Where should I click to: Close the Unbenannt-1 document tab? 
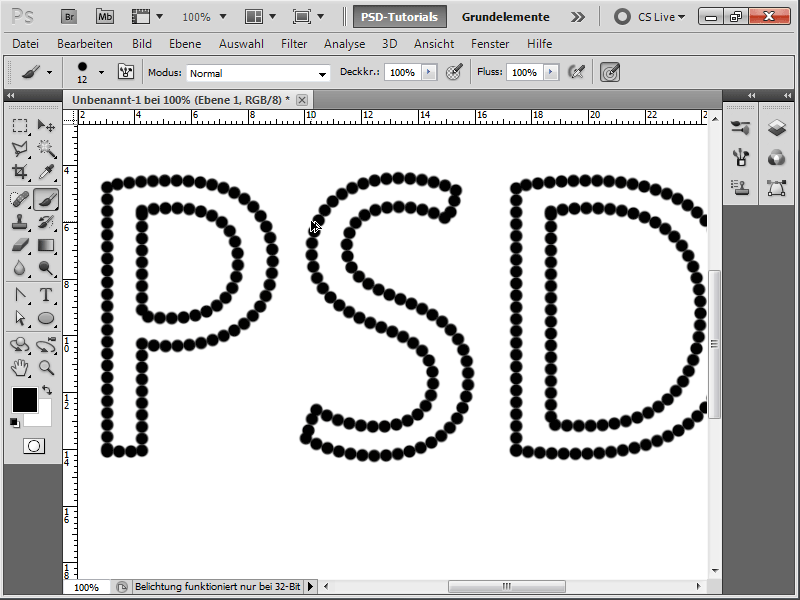tap(302, 100)
